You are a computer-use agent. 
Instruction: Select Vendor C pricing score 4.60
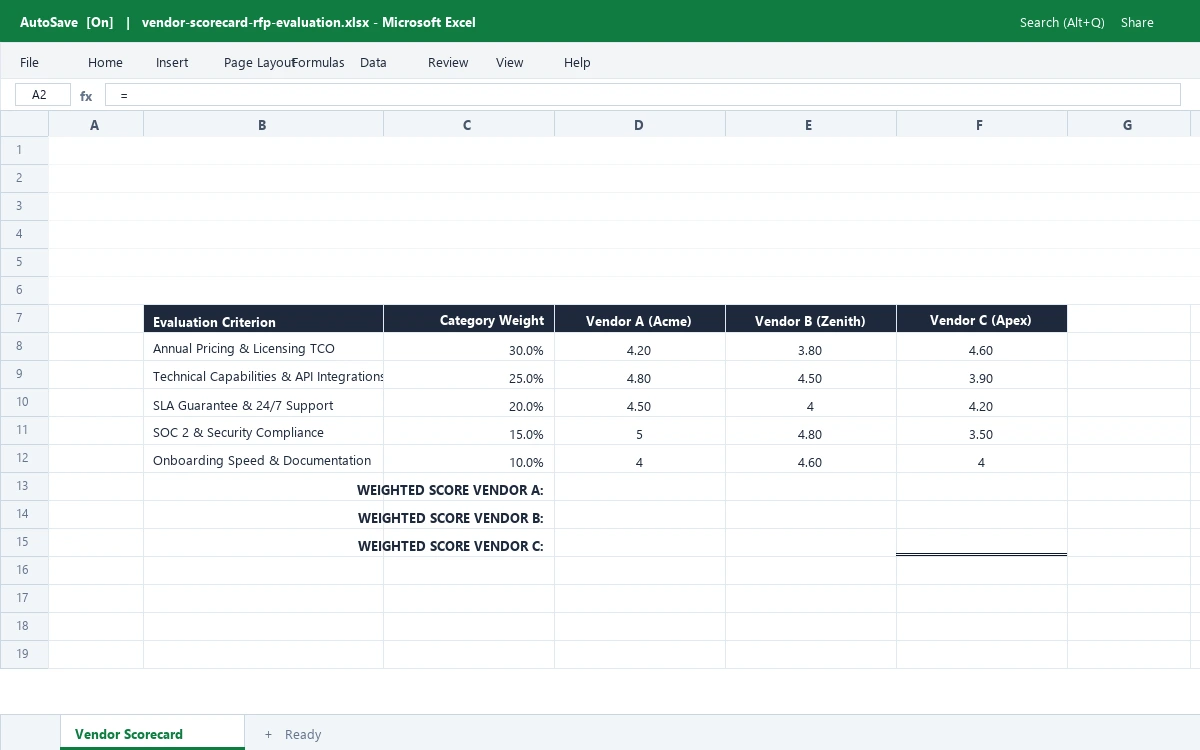982,347
